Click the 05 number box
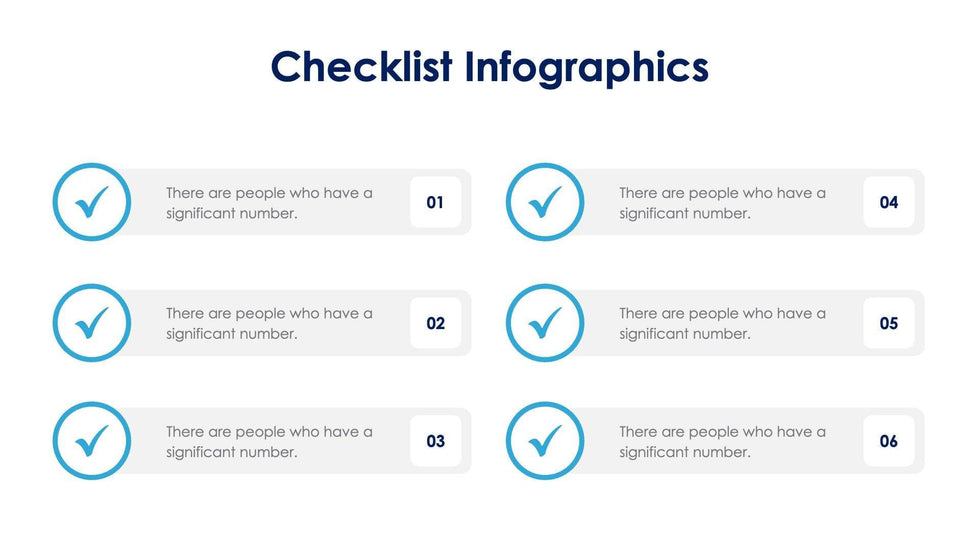980x551 pixels. pyautogui.click(x=889, y=323)
